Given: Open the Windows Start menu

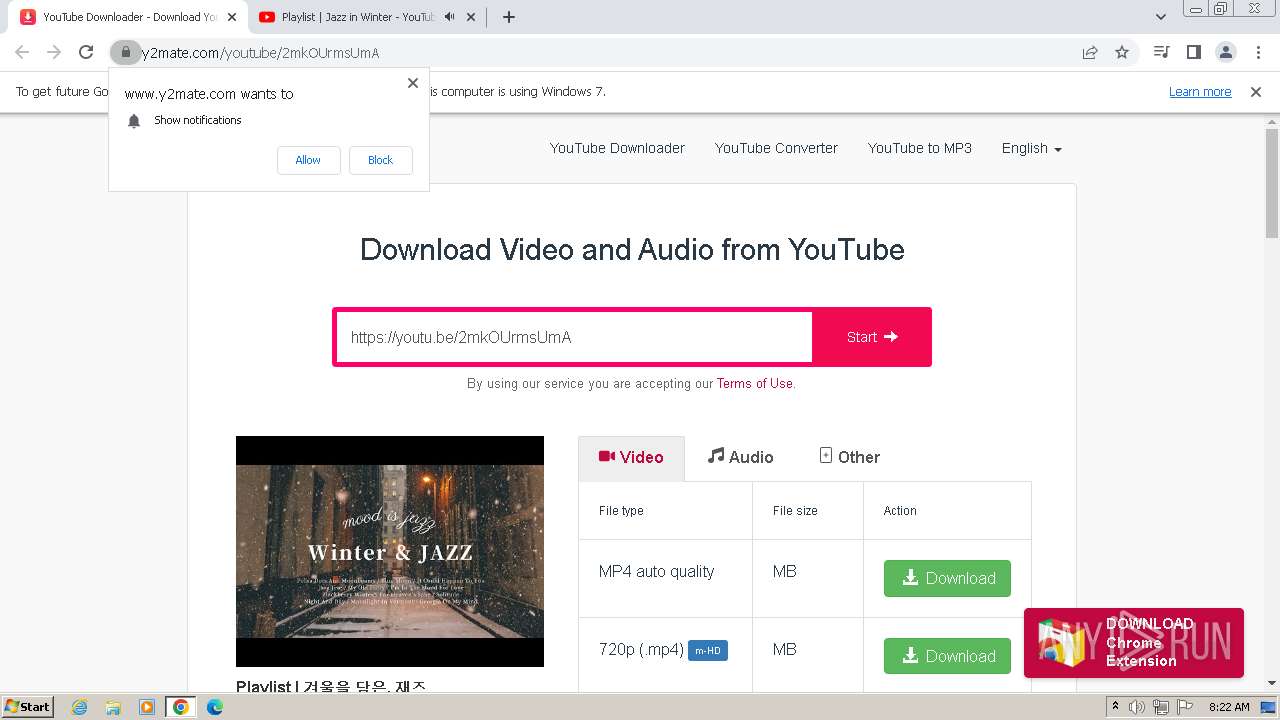Looking at the screenshot, I should click(x=27, y=706).
